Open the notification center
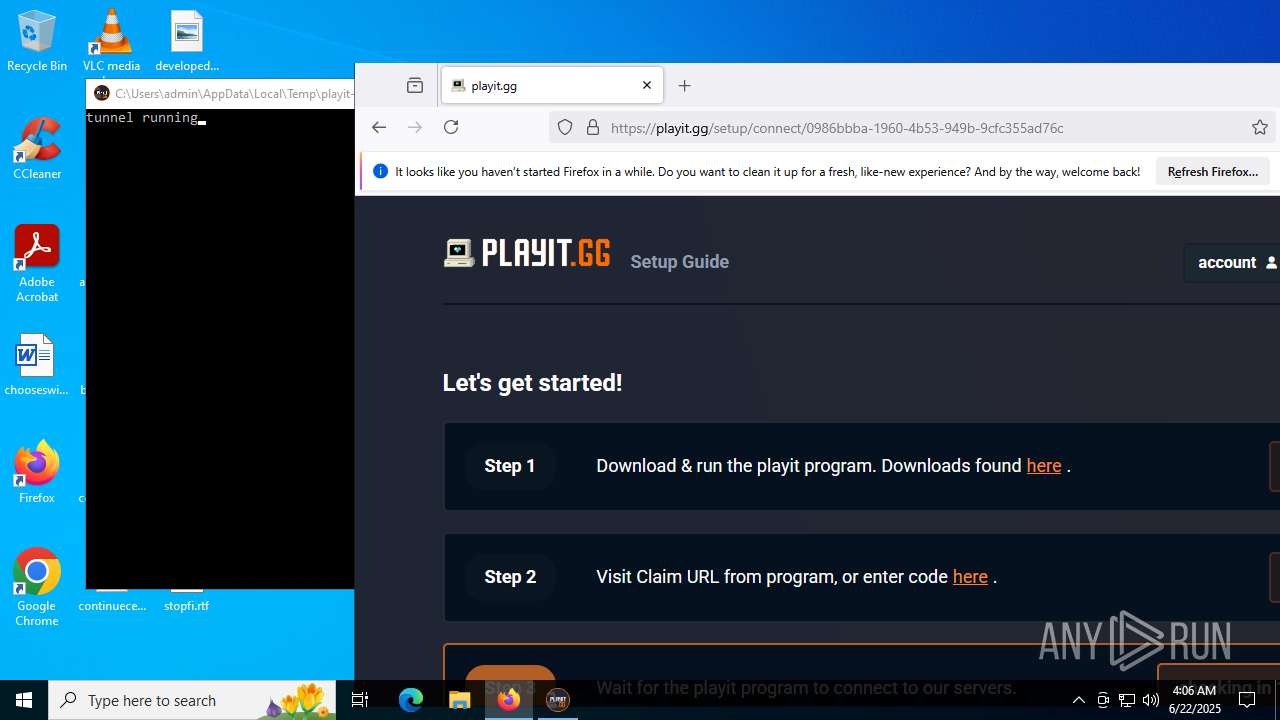 (1247, 700)
